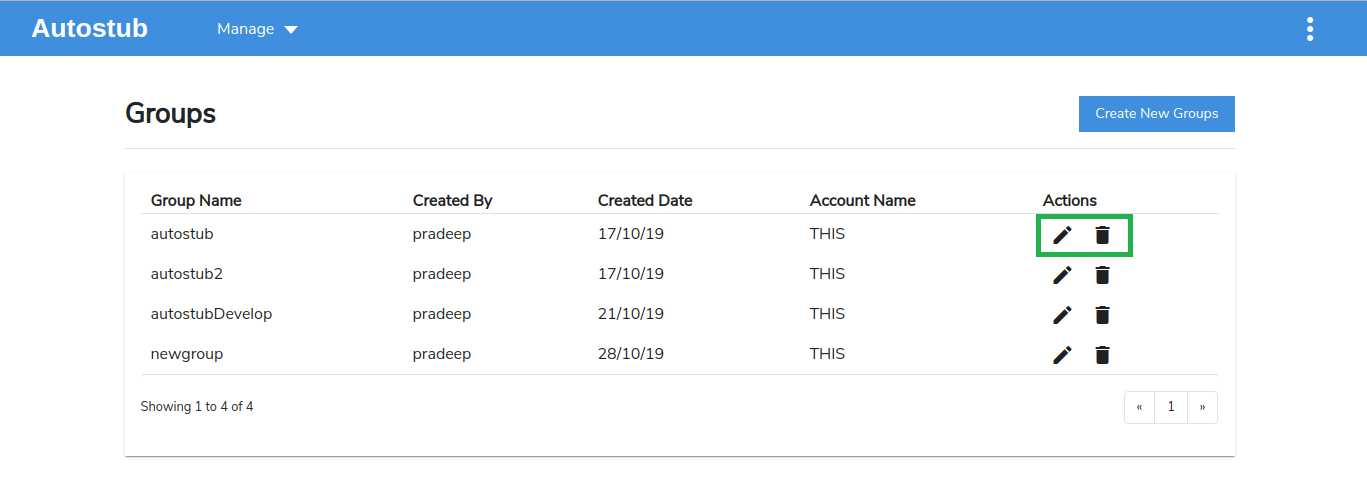
Task: Delete the autostub2 group
Action: 1102,275
